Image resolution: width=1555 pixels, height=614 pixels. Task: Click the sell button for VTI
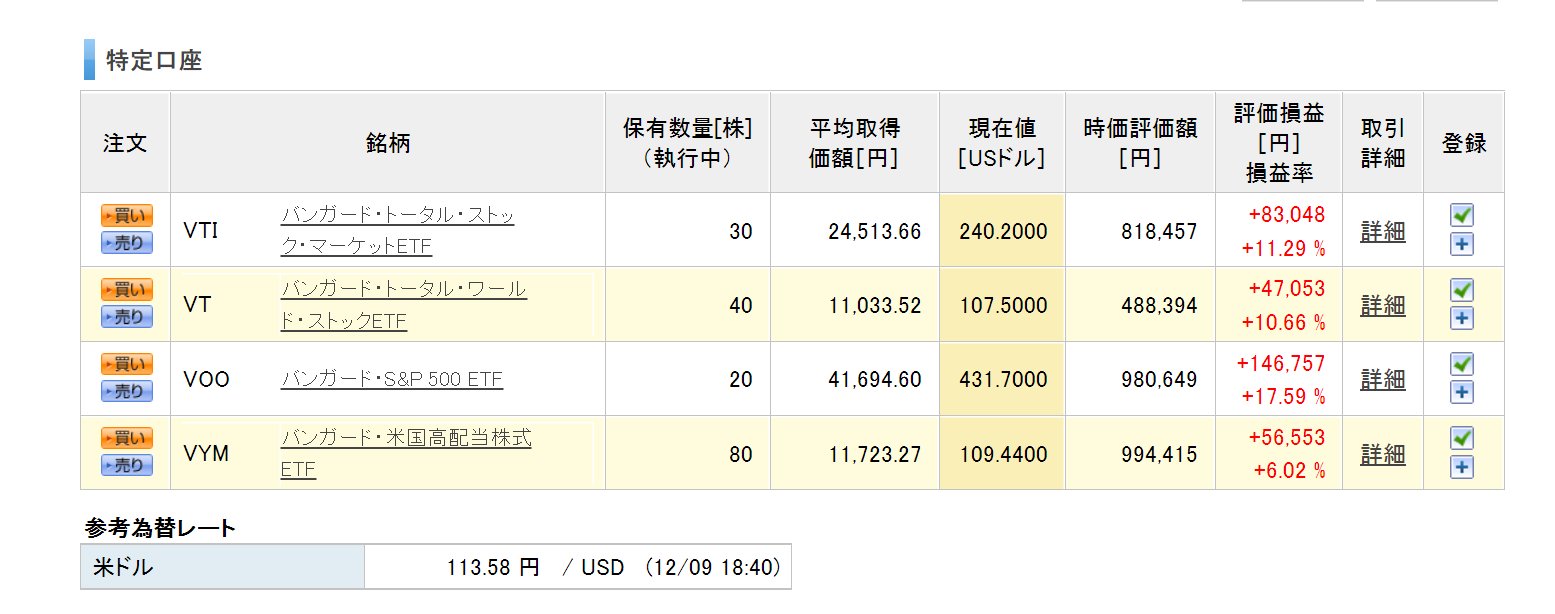pyautogui.click(x=126, y=243)
